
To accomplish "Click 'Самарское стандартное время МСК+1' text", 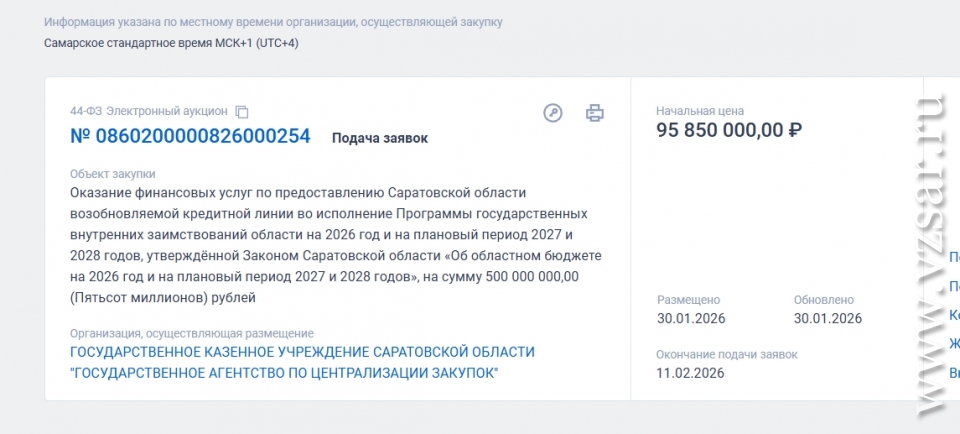I will click(171, 43).
